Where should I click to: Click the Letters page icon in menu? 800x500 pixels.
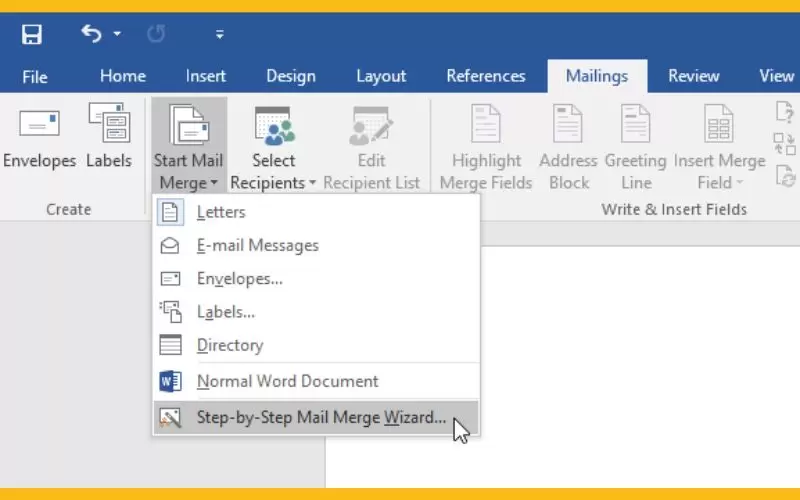(x=170, y=212)
